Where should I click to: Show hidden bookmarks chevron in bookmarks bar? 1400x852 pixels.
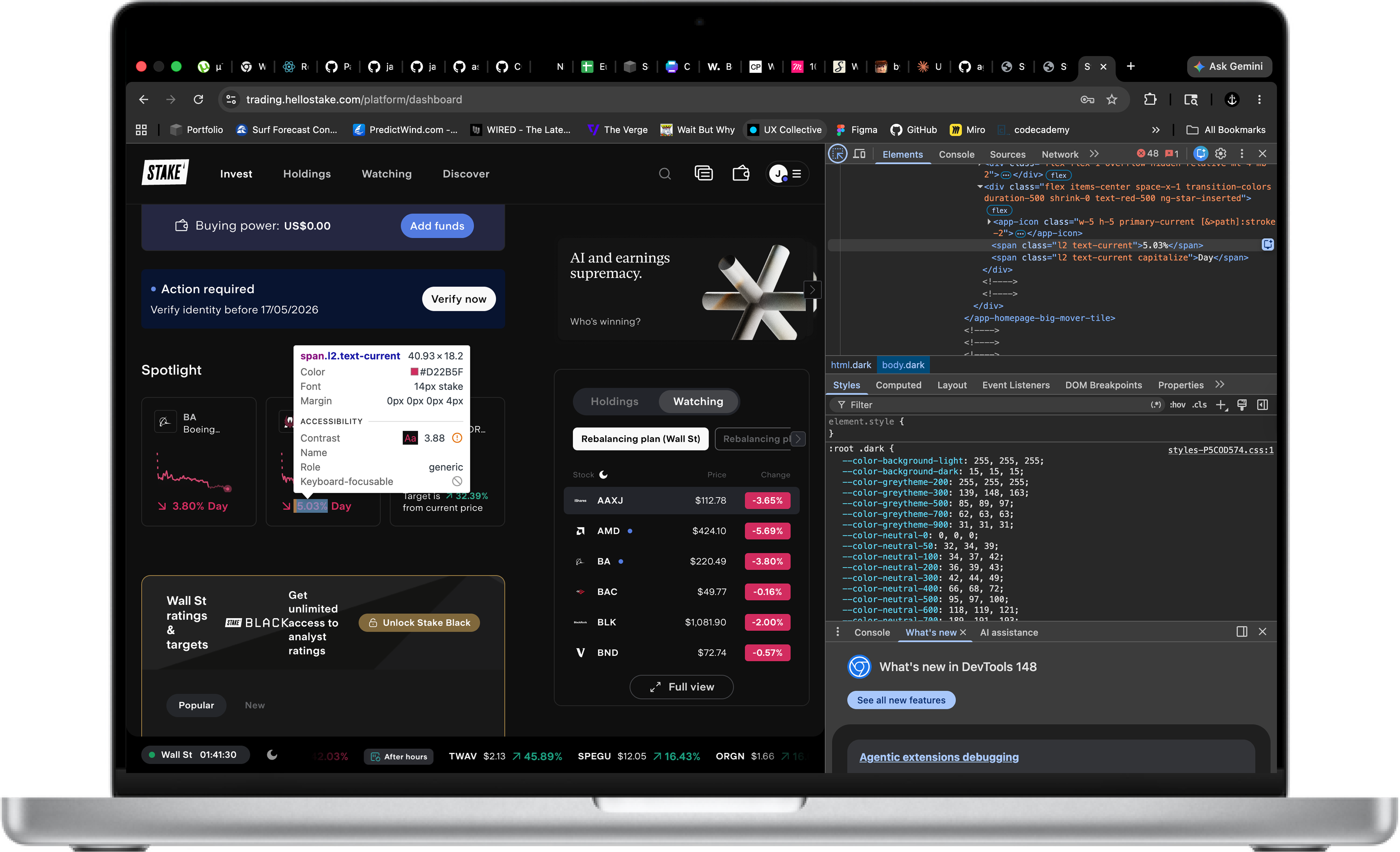pyautogui.click(x=1156, y=130)
